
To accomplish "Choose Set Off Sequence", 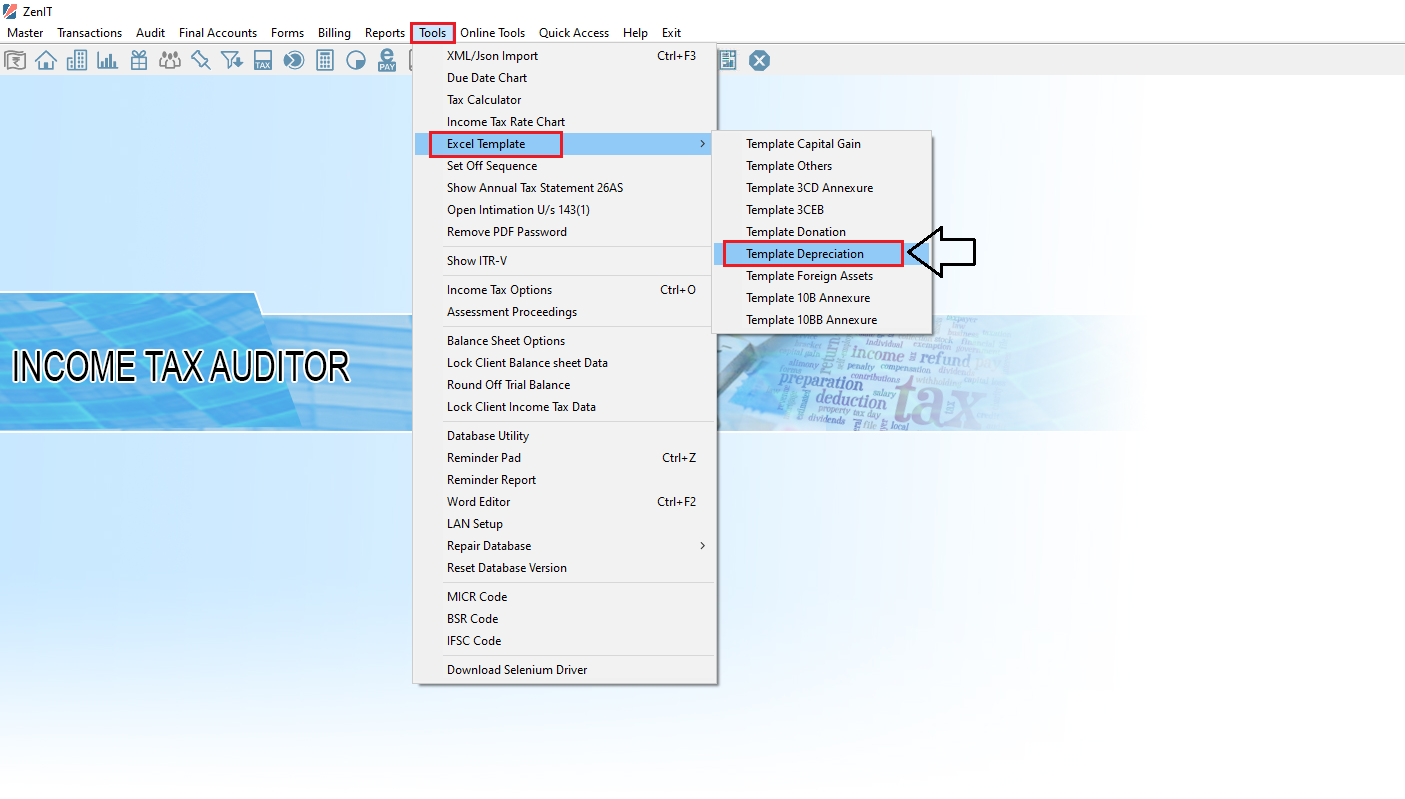I will 565,166.
